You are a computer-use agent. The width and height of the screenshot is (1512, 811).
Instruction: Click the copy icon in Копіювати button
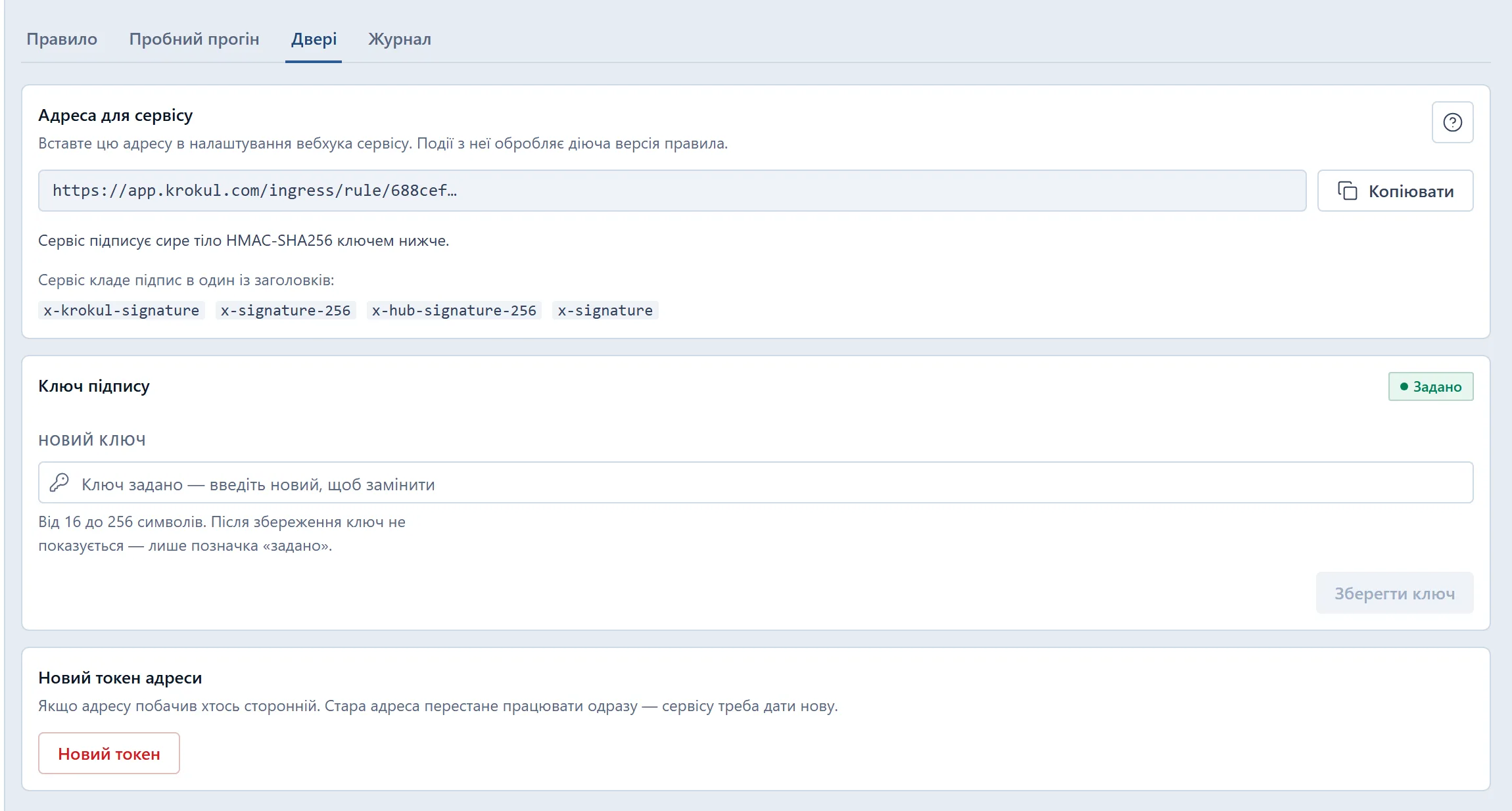click(x=1347, y=191)
